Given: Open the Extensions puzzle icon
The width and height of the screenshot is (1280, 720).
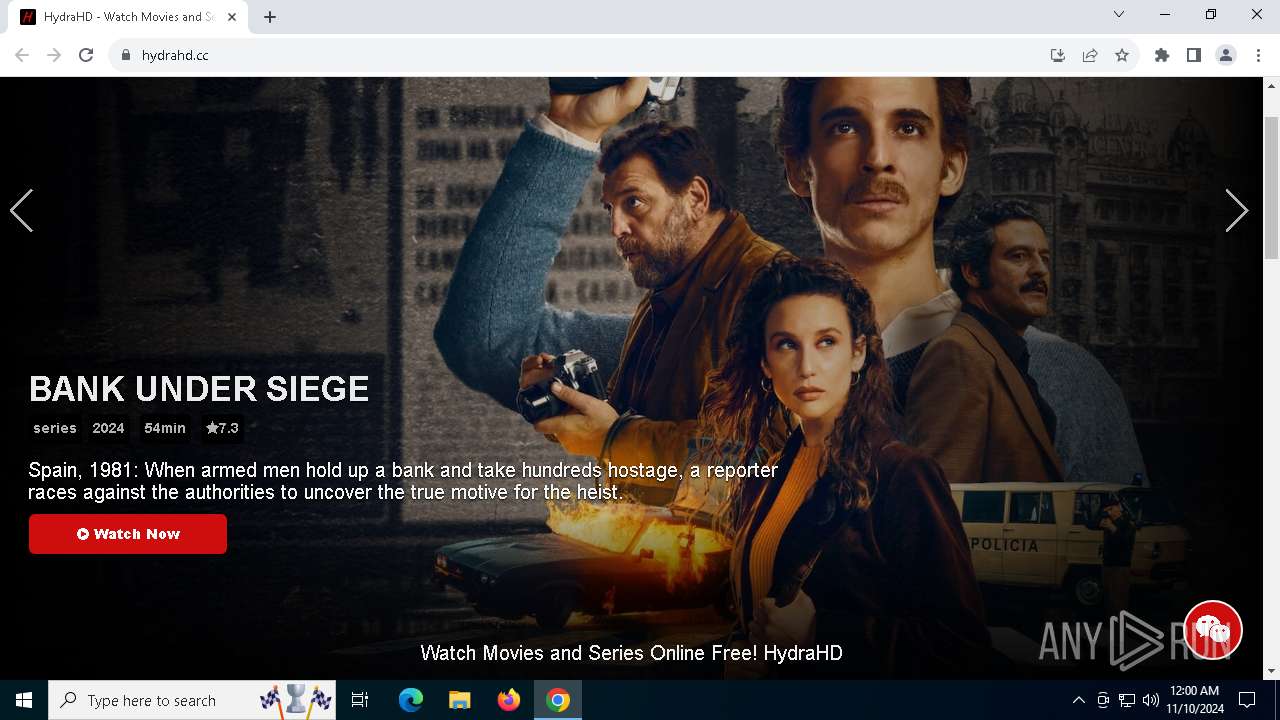Looking at the screenshot, I should coord(1162,55).
